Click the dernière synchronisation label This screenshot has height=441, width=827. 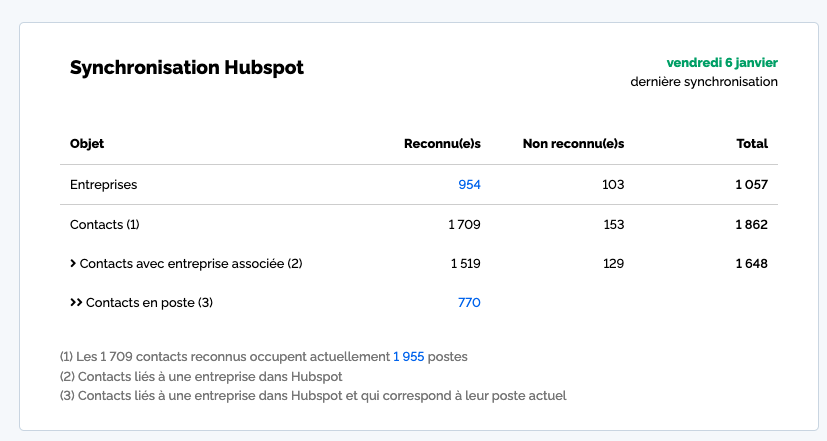704,82
